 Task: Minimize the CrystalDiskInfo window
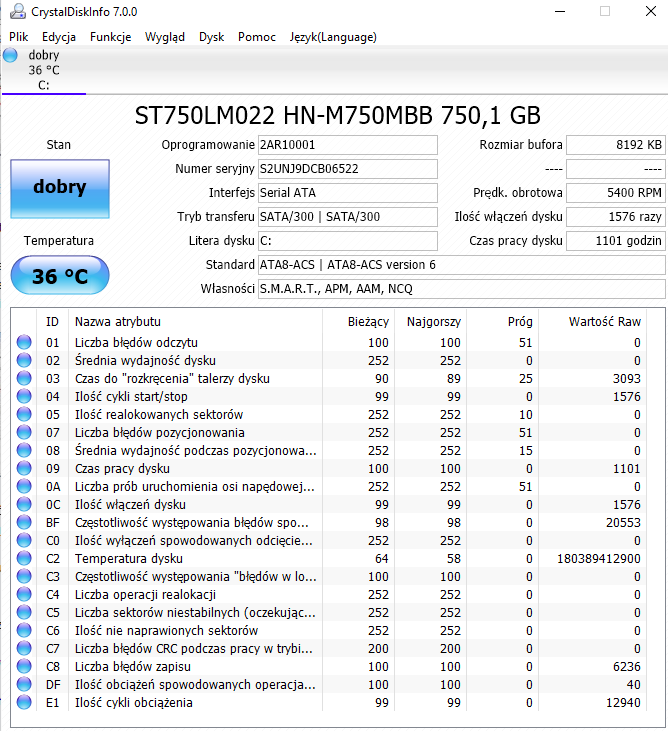(x=560, y=11)
